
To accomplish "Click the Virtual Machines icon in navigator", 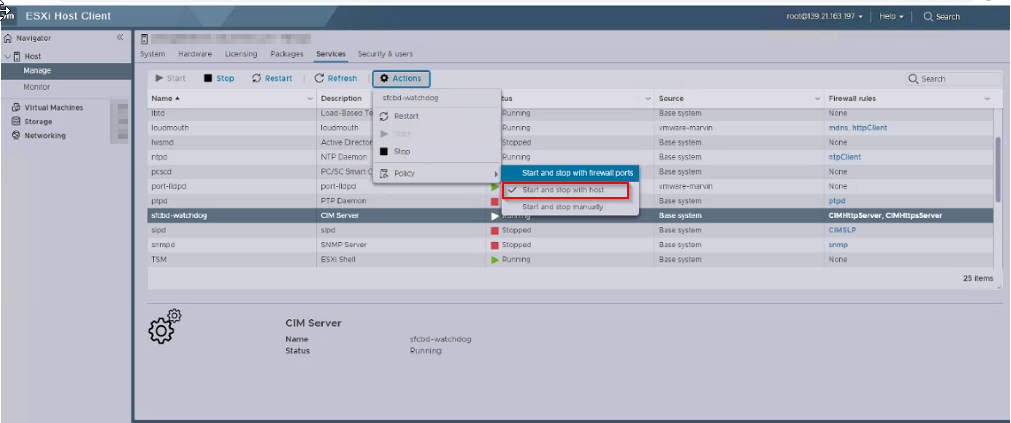I will coord(16,108).
